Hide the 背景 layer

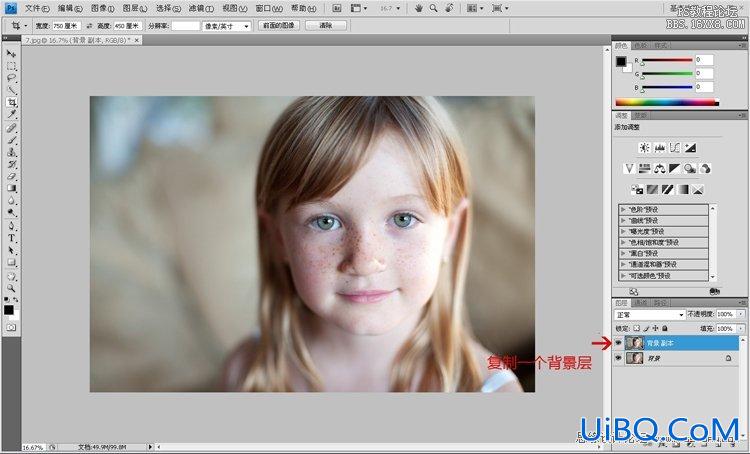[618, 358]
